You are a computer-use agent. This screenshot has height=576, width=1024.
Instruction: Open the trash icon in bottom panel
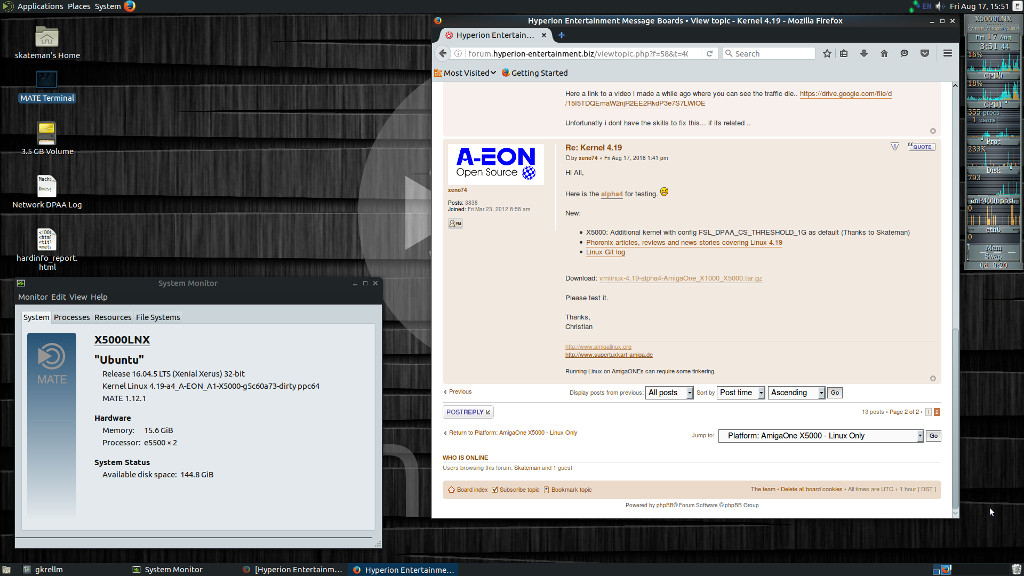(x=1016, y=569)
